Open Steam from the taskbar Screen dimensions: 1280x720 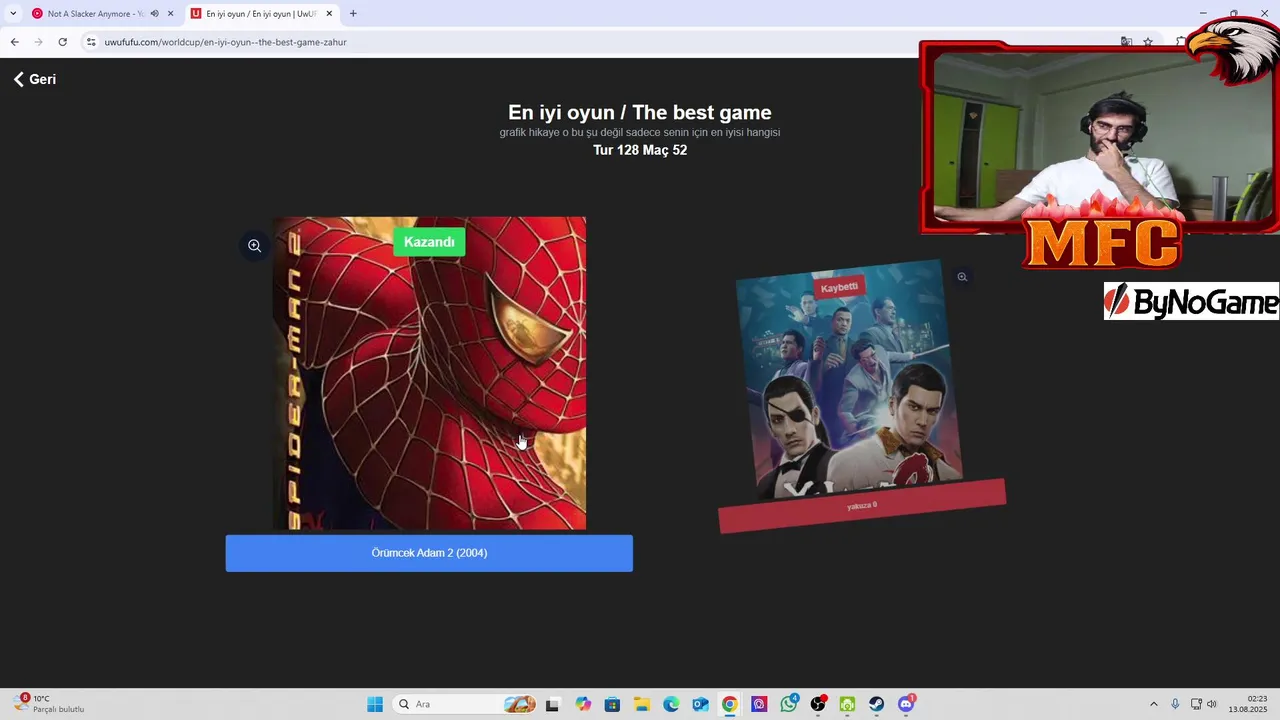(x=877, y=704)
